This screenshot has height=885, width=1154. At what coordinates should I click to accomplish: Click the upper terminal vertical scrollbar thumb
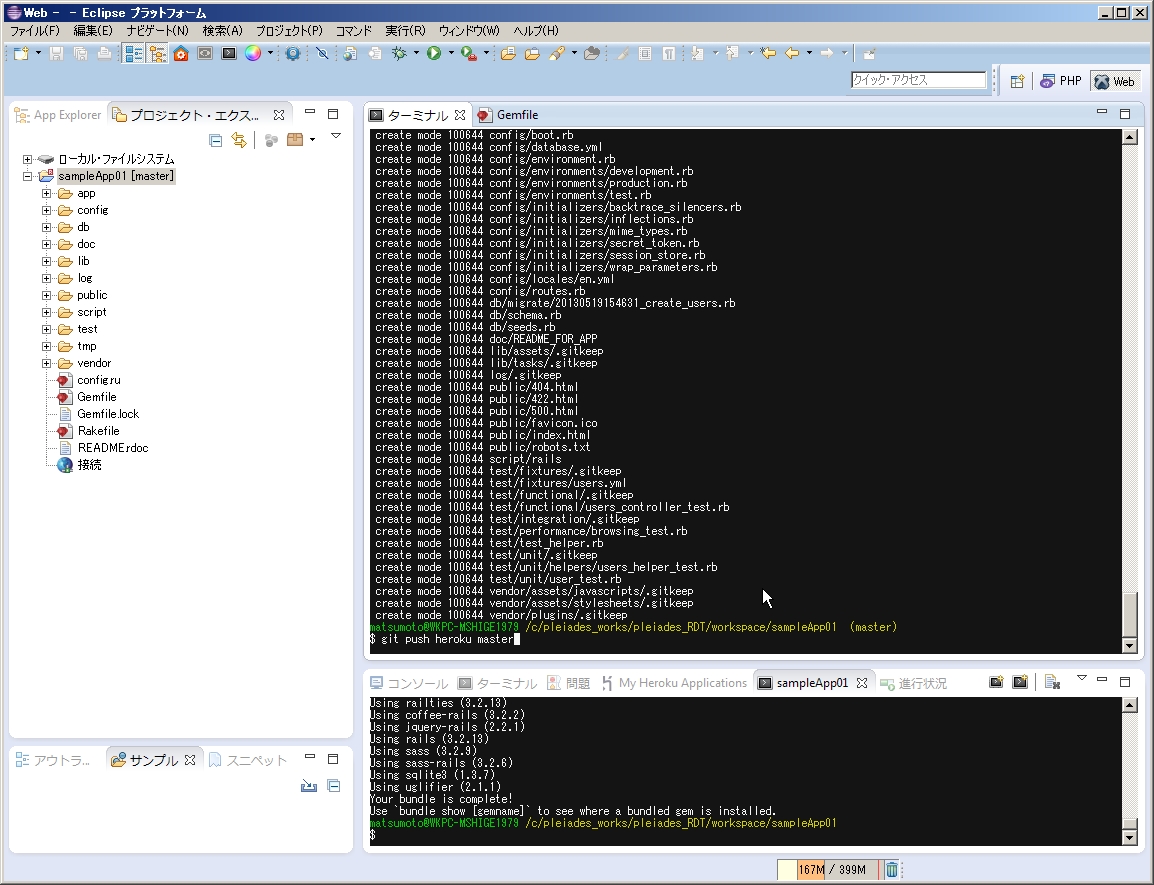tap(1130, 614)
